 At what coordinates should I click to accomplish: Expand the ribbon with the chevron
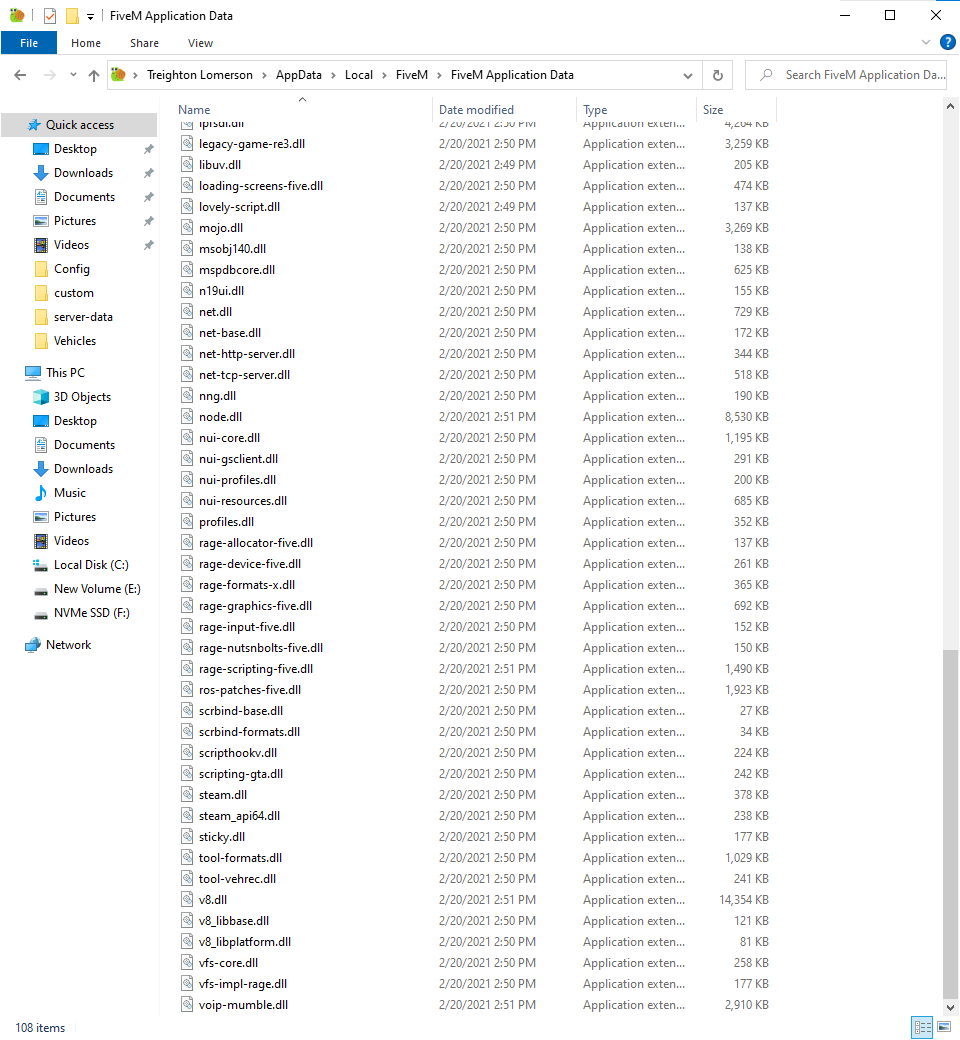point(926,42)
